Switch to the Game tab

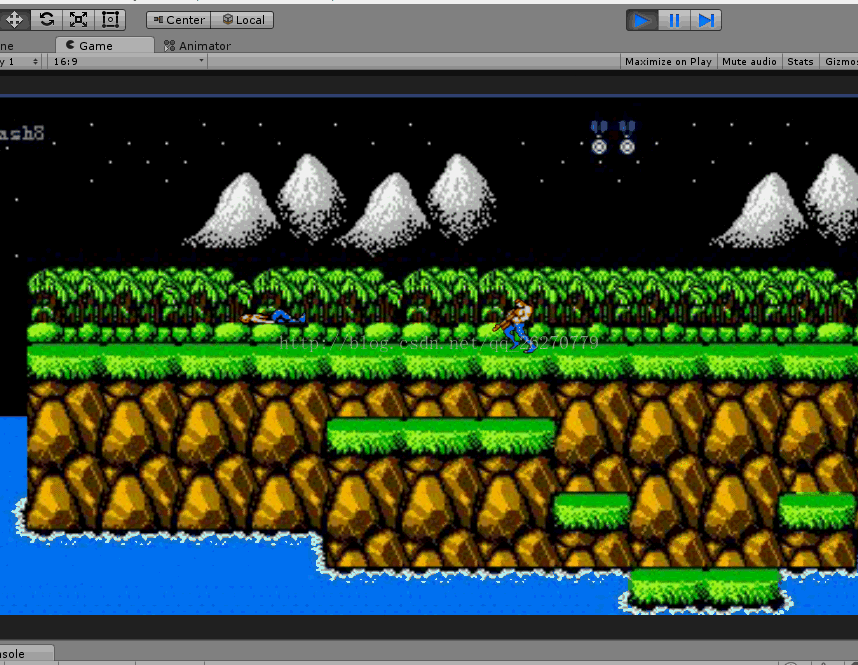pyautogui.click(x=104, y=45)
